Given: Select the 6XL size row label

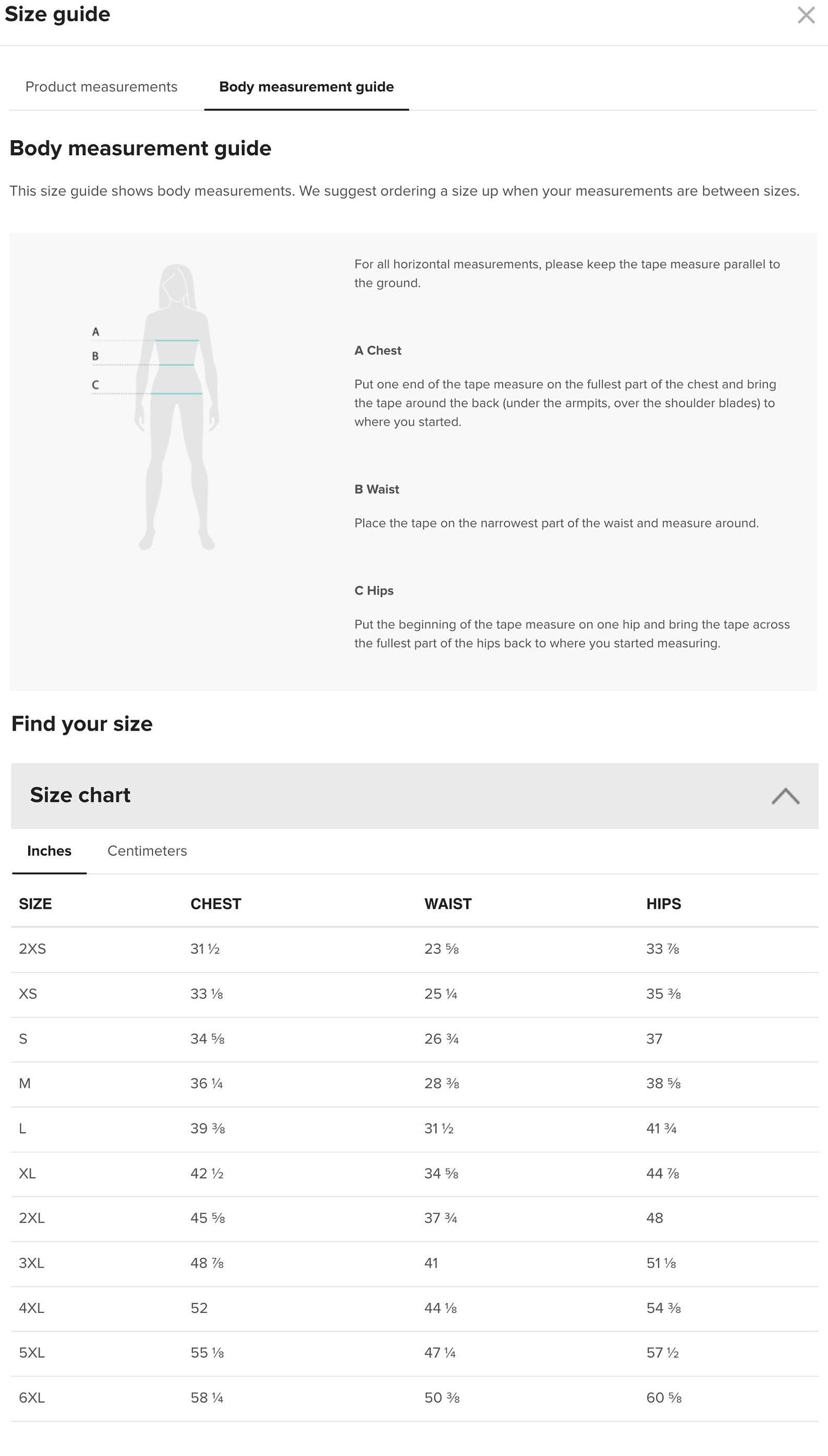Looking at the screenshot, I should (x=32, y=1398).
